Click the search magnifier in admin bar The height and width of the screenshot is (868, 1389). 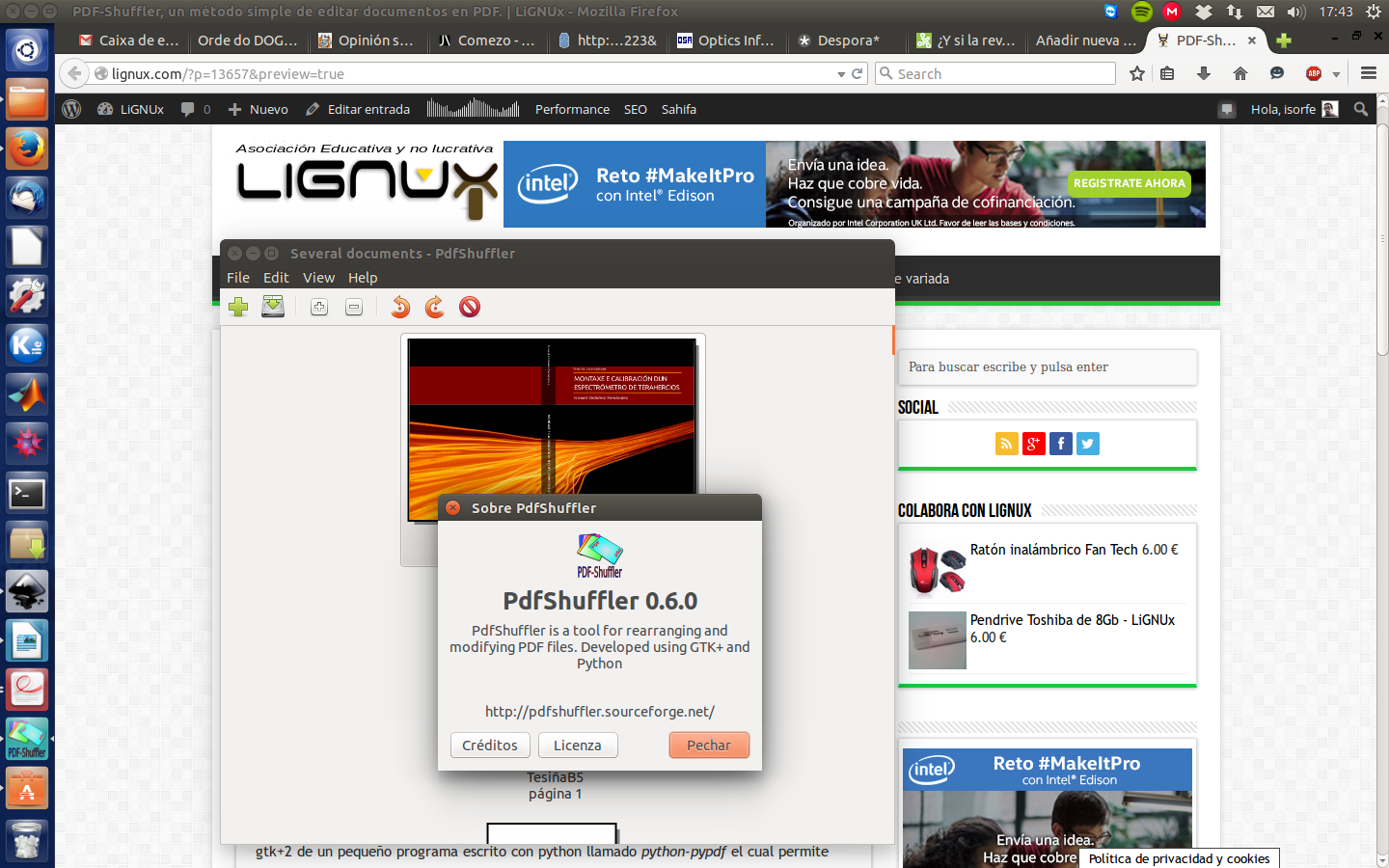tap(1361, 109)
